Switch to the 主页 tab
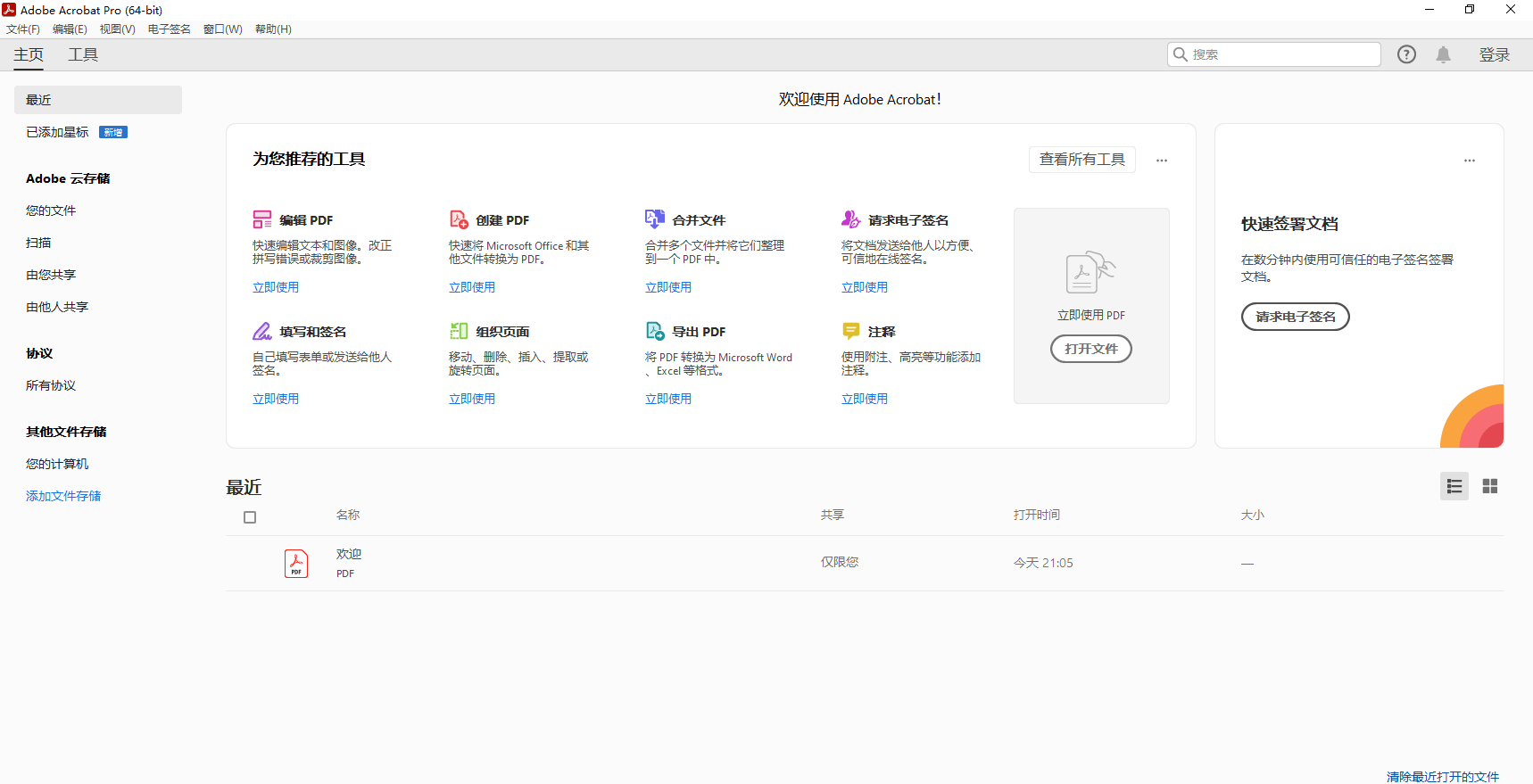Image resolution: width=1533 pixels, height=784 pixels. (x=29, y=54)
